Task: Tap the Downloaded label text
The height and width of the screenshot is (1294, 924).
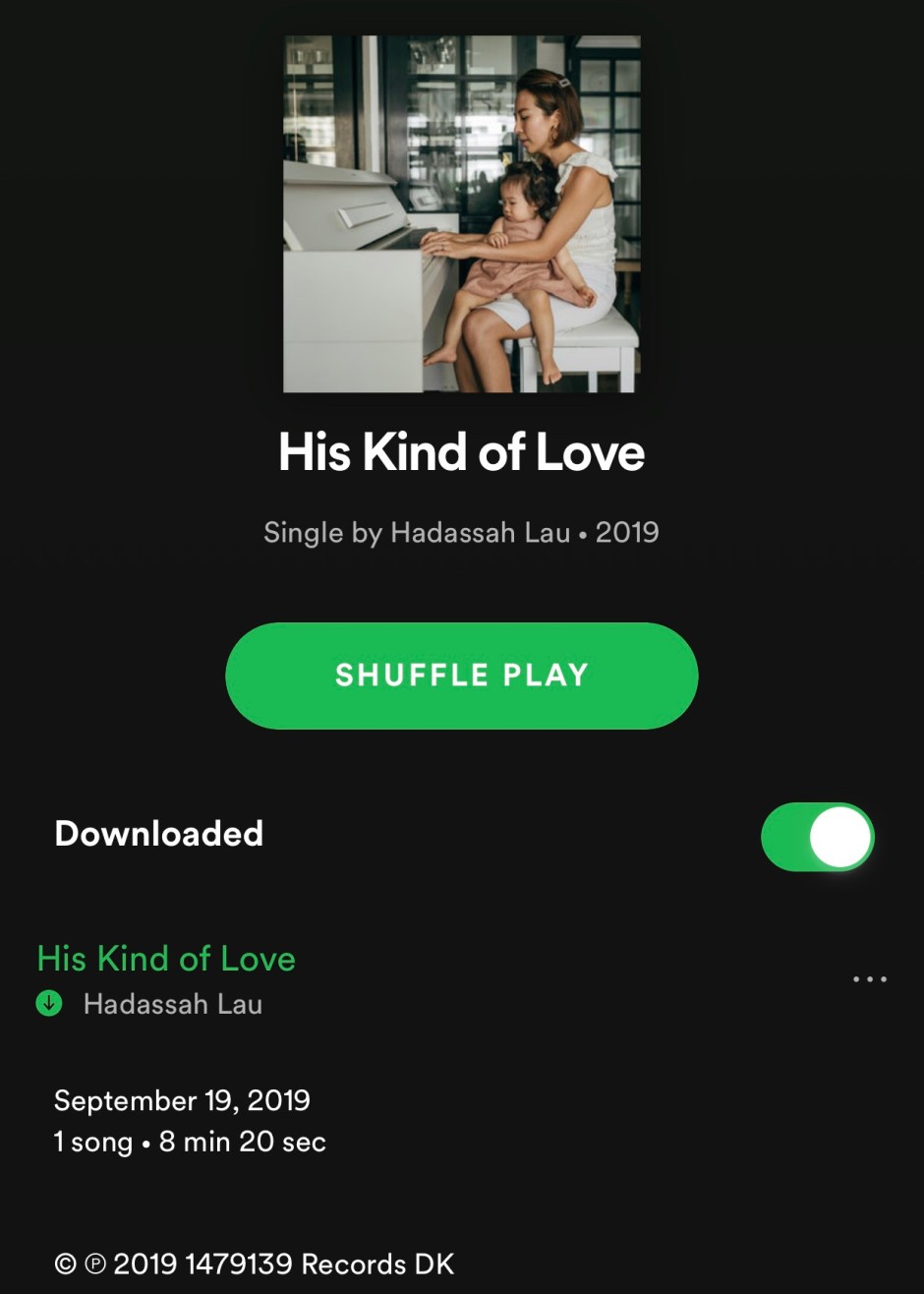Action: [x=159, y=834]
